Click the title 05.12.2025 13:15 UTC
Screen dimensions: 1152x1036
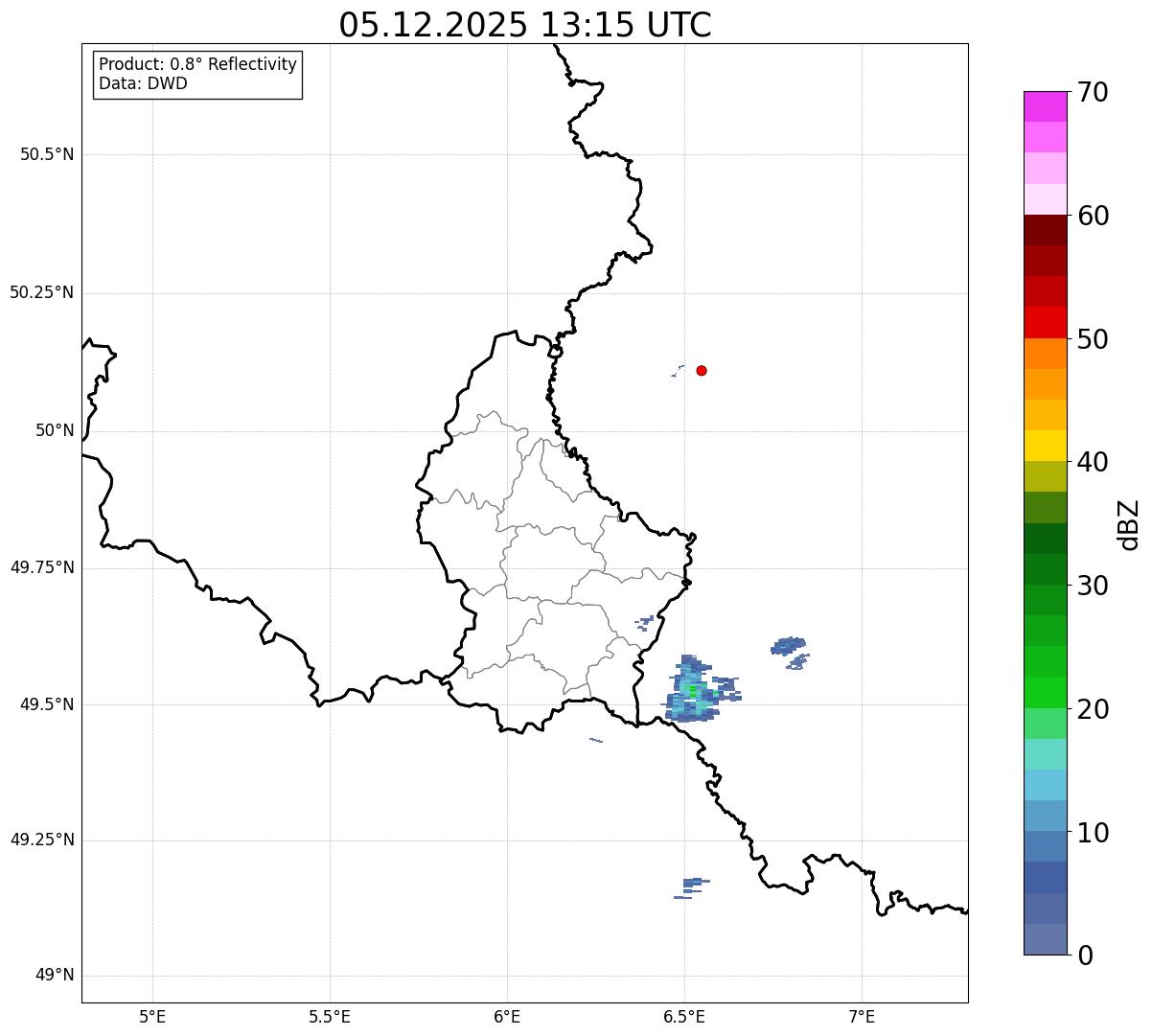click(x=525, y=25)
